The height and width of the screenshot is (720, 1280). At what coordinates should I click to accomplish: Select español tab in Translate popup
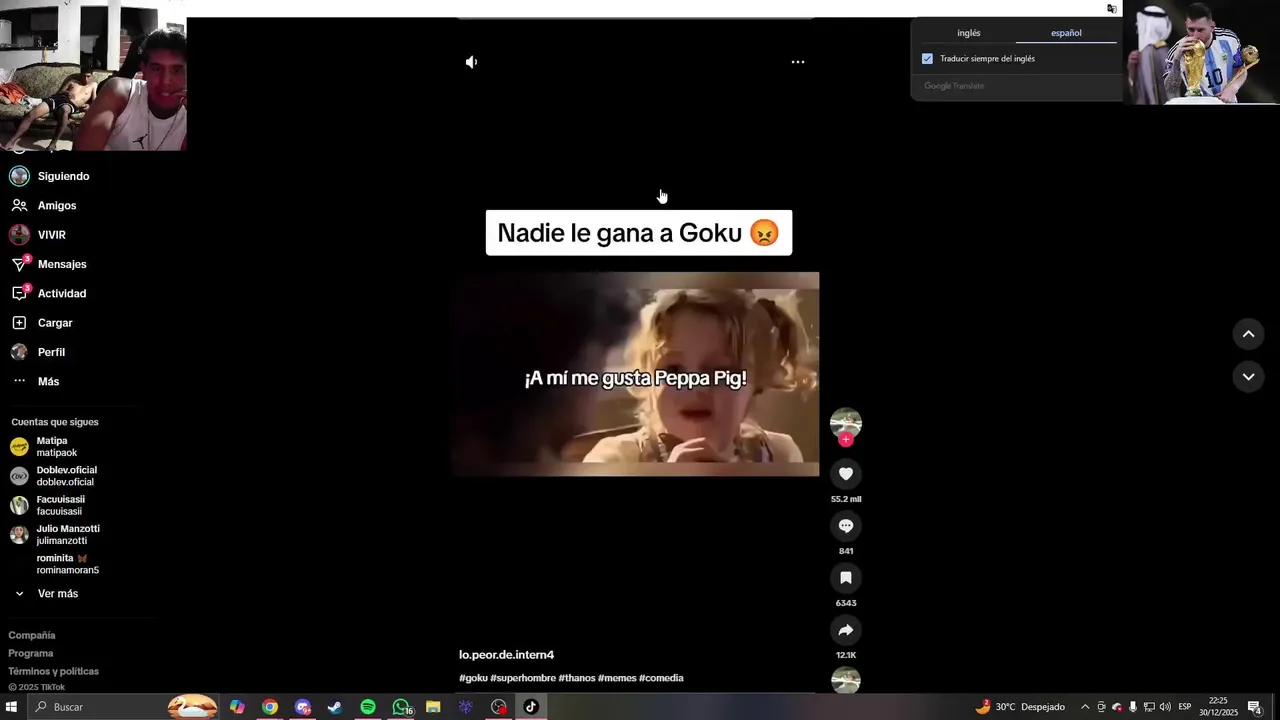(1066, 33)
